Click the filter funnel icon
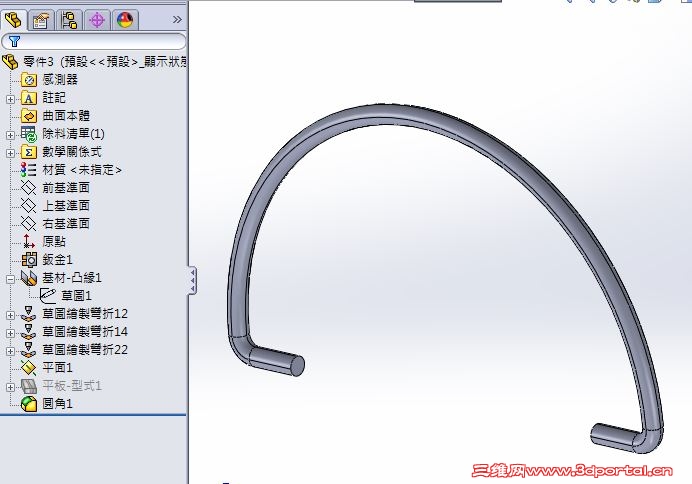The image size is (692, 484). (14, 41)
